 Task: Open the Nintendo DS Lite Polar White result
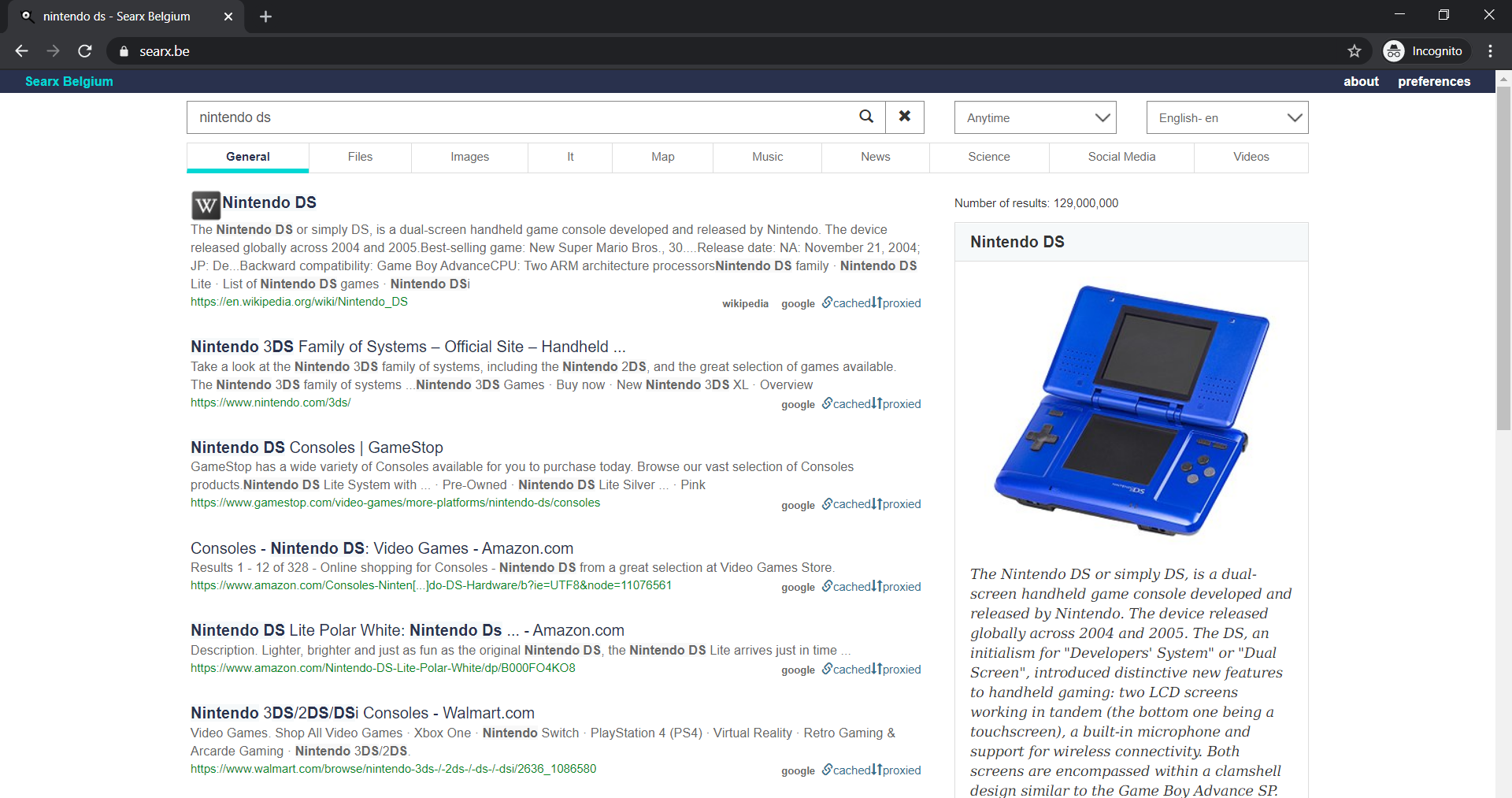[407, 630]
